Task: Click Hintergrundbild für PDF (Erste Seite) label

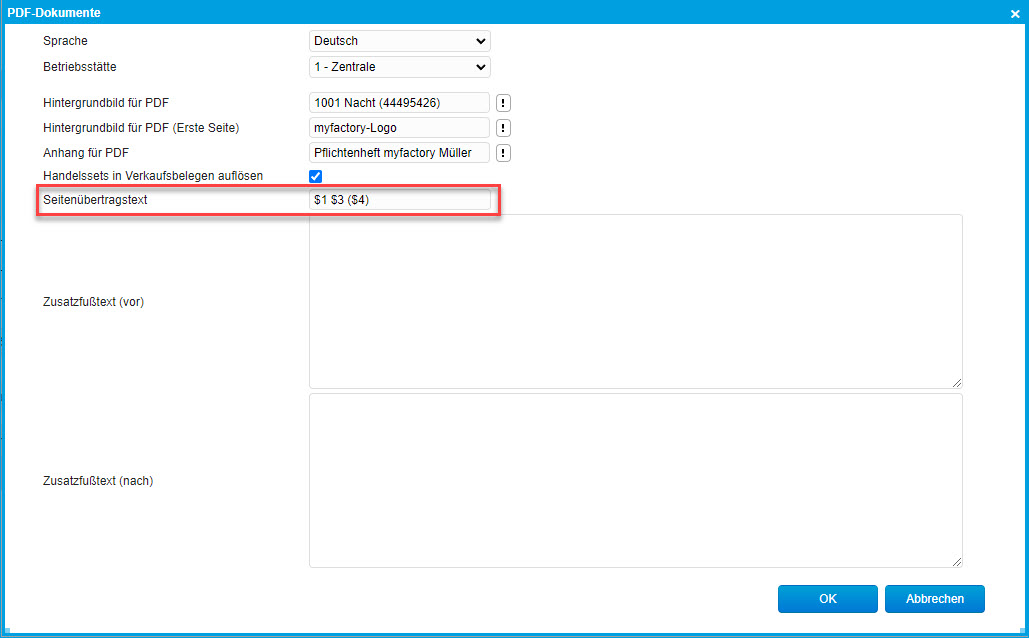Action: tap(141, 128)
